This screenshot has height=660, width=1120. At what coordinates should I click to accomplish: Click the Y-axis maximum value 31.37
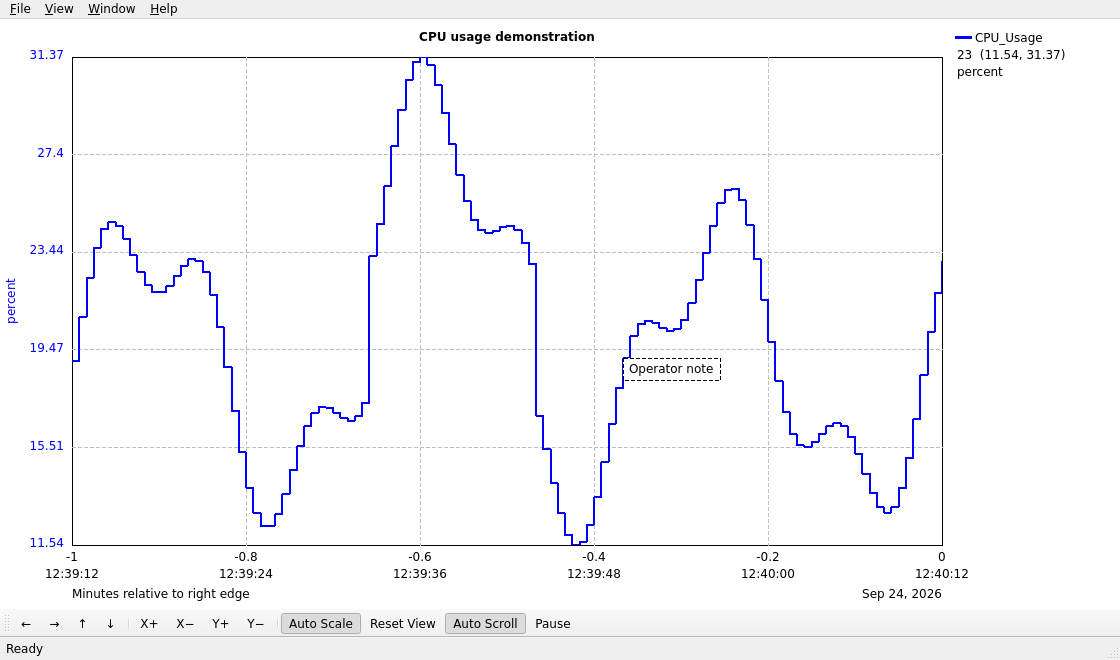tap(46, 55)
